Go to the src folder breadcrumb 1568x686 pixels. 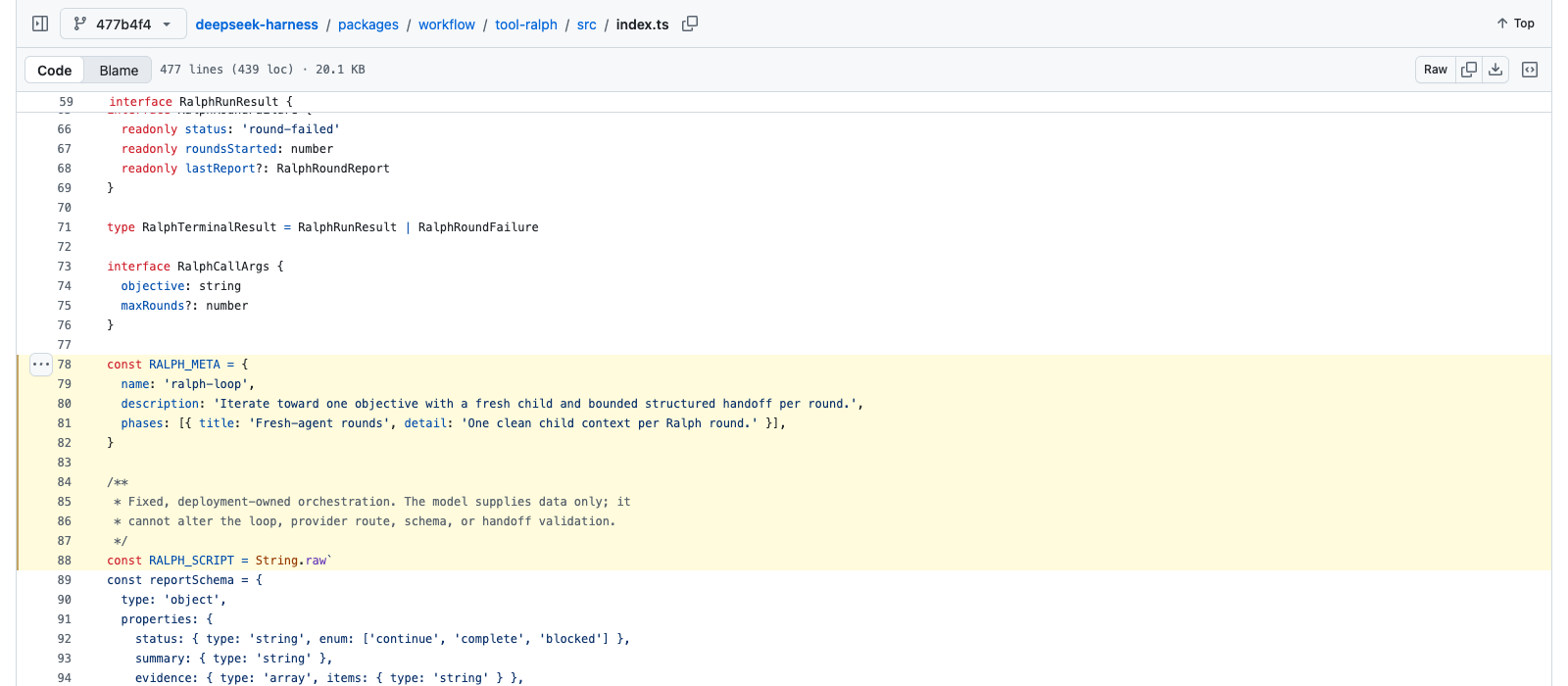point(587,24)
